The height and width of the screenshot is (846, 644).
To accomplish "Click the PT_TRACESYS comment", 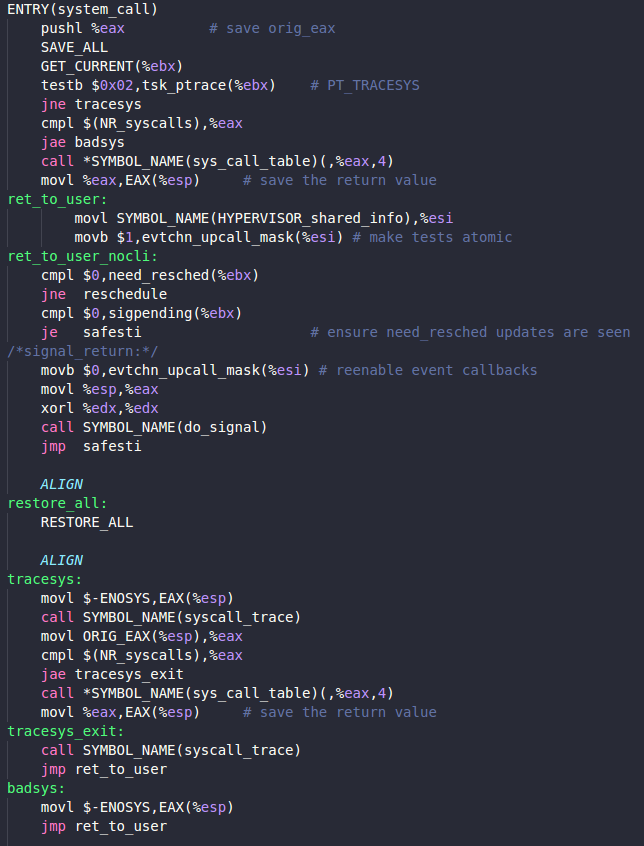I will (365, 85).
